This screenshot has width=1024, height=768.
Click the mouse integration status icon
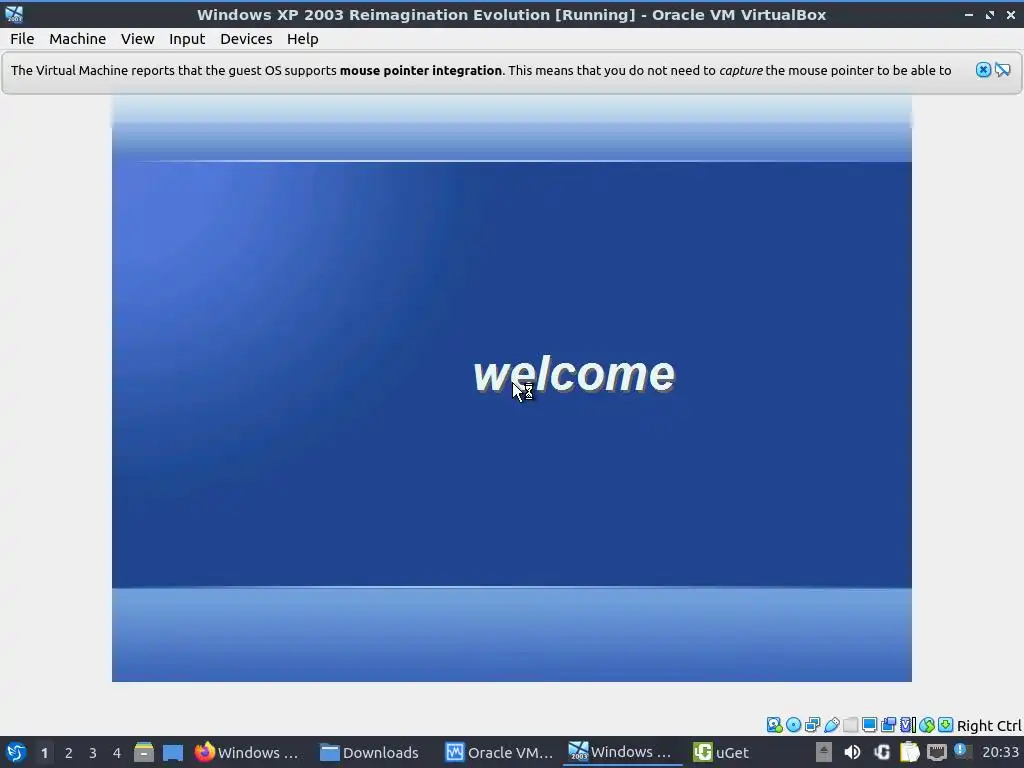927,725
